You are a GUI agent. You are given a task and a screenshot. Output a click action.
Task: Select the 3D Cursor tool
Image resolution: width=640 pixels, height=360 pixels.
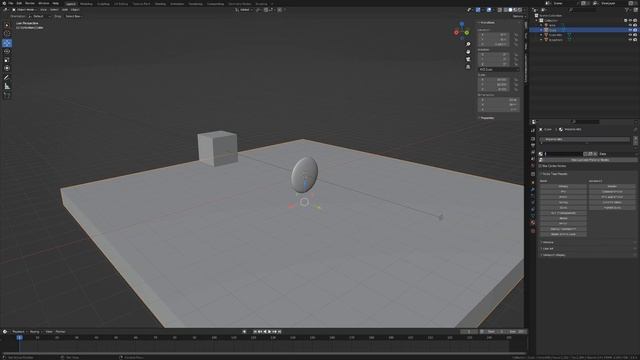pyautogui.click(x=7, y=34)
